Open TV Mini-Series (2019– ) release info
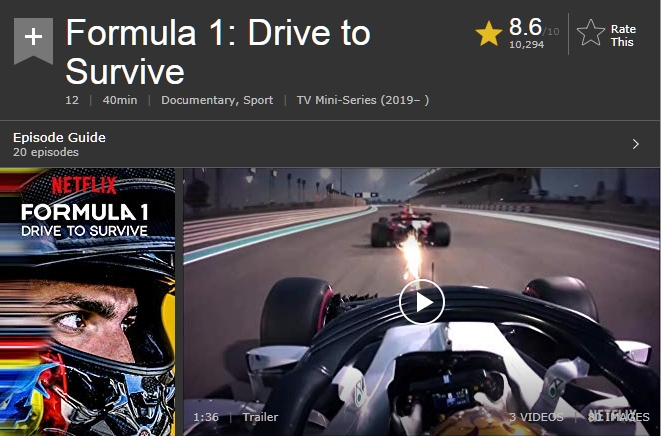661x436 pixels. coord(363,100)
